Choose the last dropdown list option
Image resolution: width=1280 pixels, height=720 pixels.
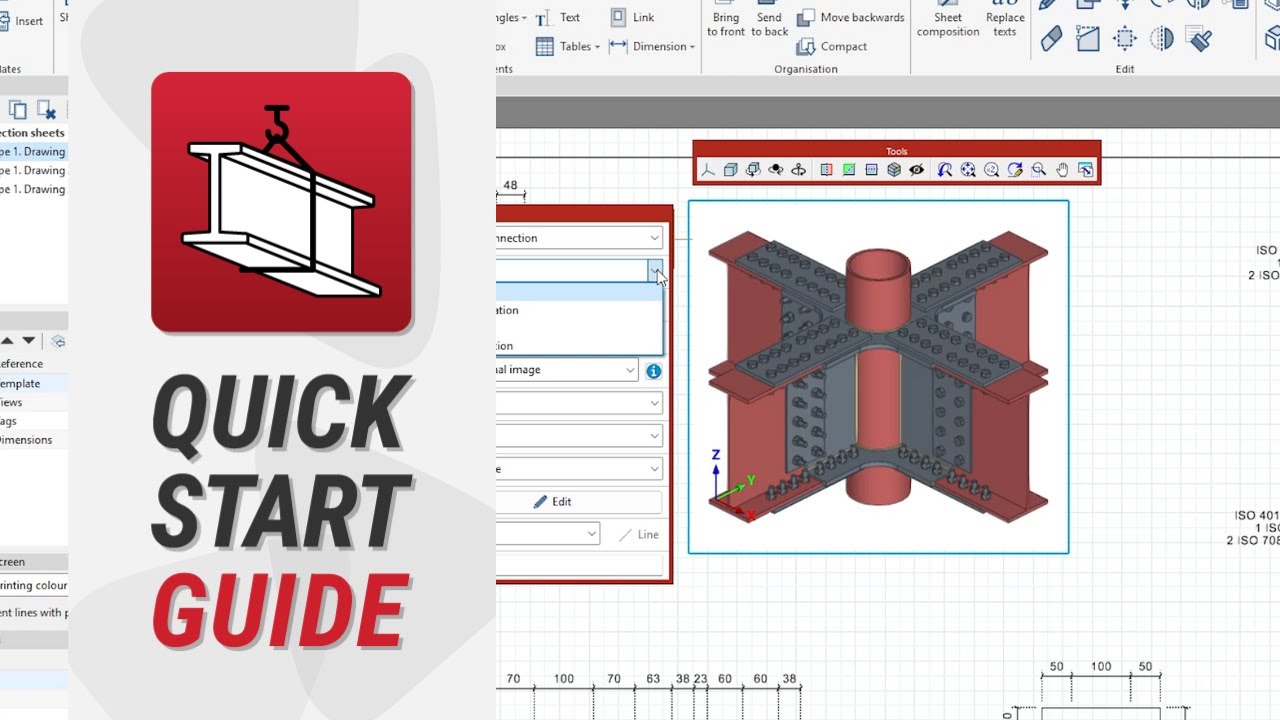pos(578,346)
